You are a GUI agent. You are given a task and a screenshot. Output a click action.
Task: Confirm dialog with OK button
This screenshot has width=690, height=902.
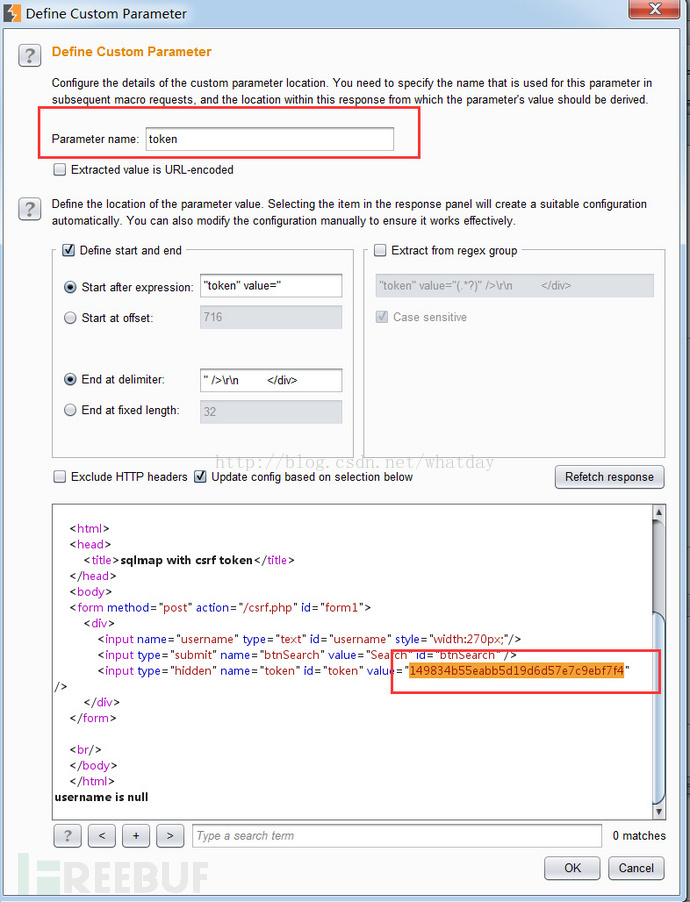[x=572, y=868]
